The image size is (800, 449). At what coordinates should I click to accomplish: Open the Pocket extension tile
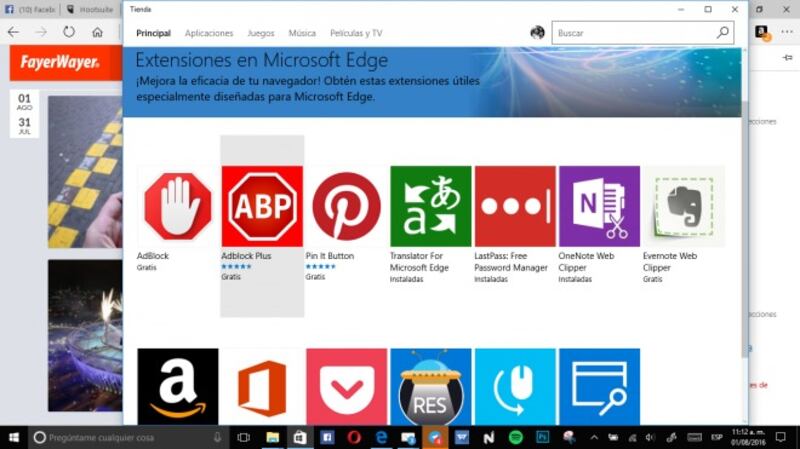click(346, 387)
